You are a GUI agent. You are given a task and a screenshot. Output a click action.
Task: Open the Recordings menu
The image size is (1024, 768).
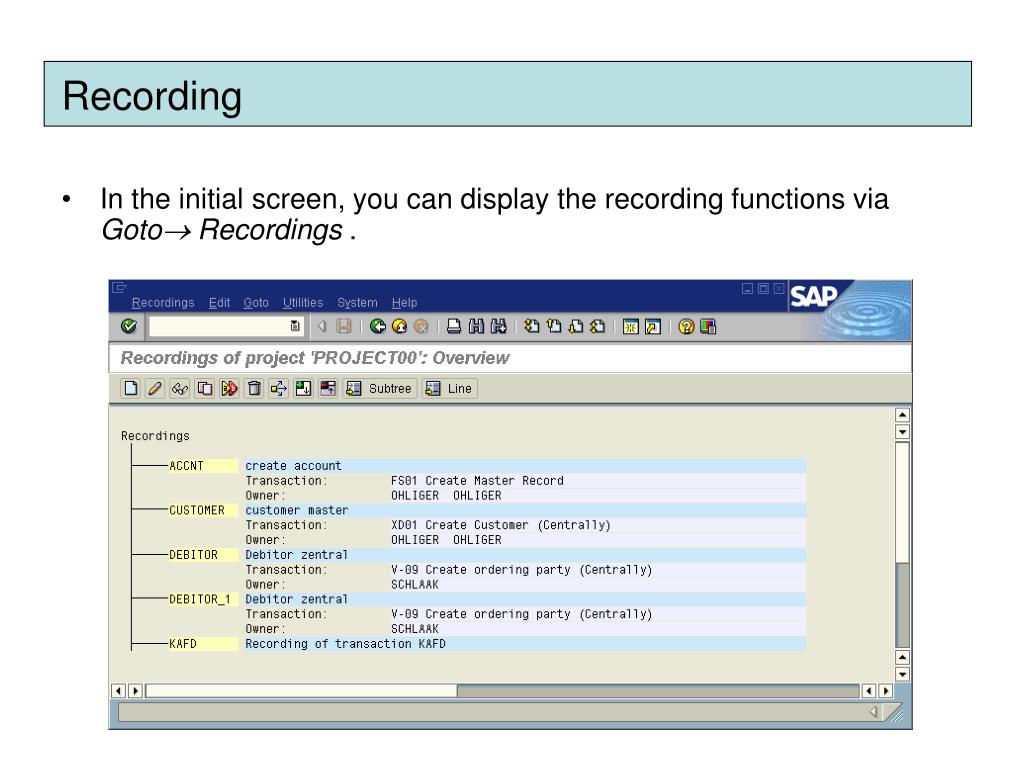pos(164,303)
